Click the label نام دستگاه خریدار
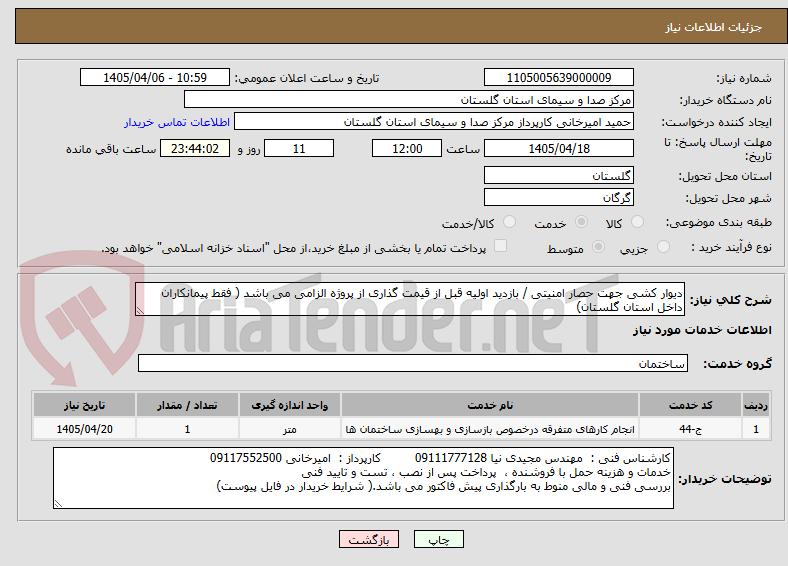The width and height of the screenshot is (788, 566). pyautogui.click(x=726, y=101)
